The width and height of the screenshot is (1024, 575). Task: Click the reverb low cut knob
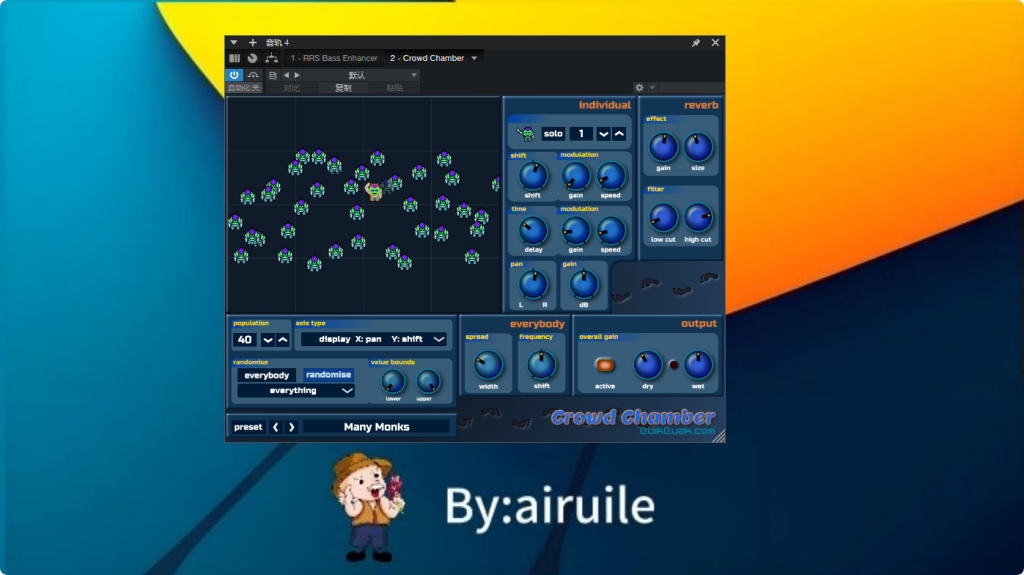663,218
